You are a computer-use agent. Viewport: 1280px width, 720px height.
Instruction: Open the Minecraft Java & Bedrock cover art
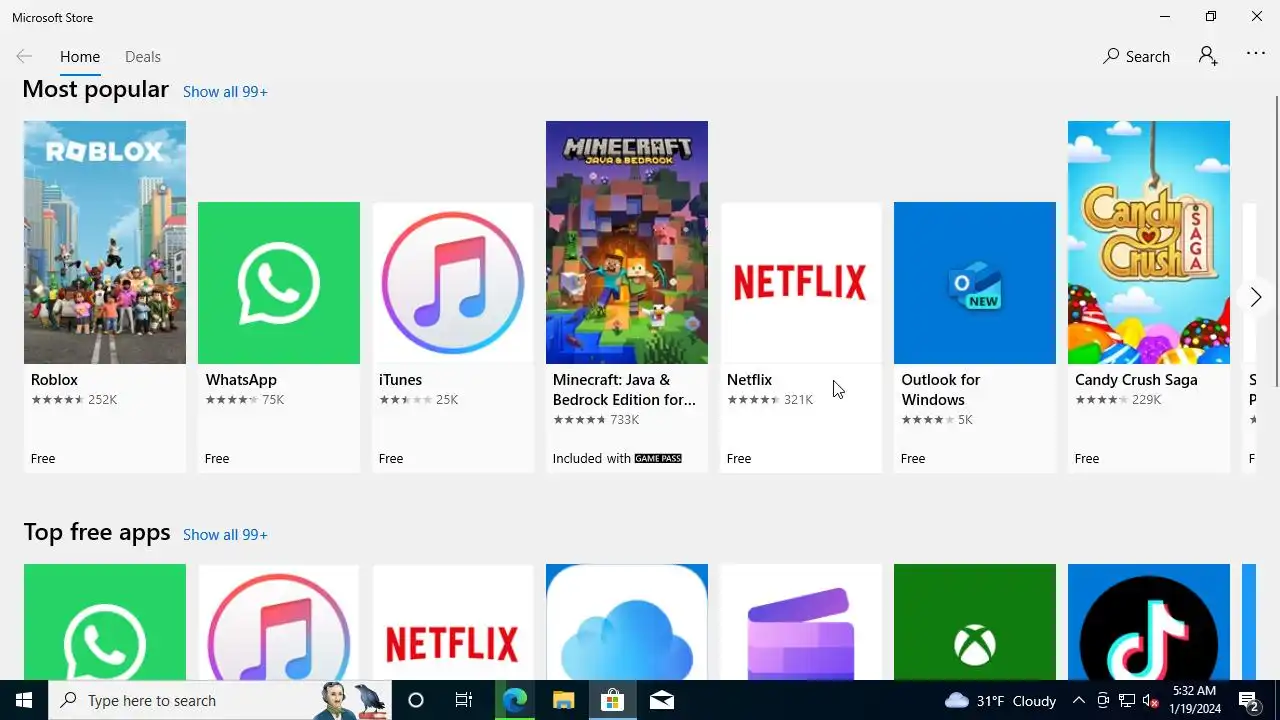627,242
